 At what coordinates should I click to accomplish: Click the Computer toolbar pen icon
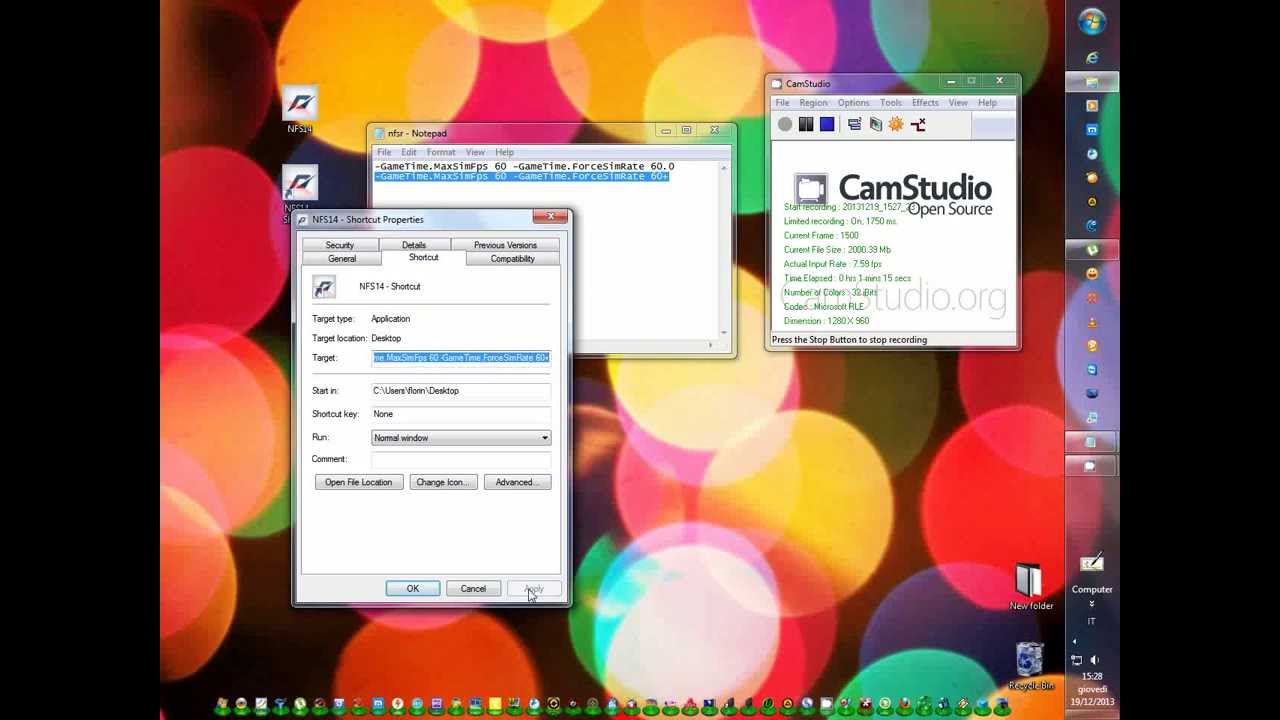coord(1092,565)
